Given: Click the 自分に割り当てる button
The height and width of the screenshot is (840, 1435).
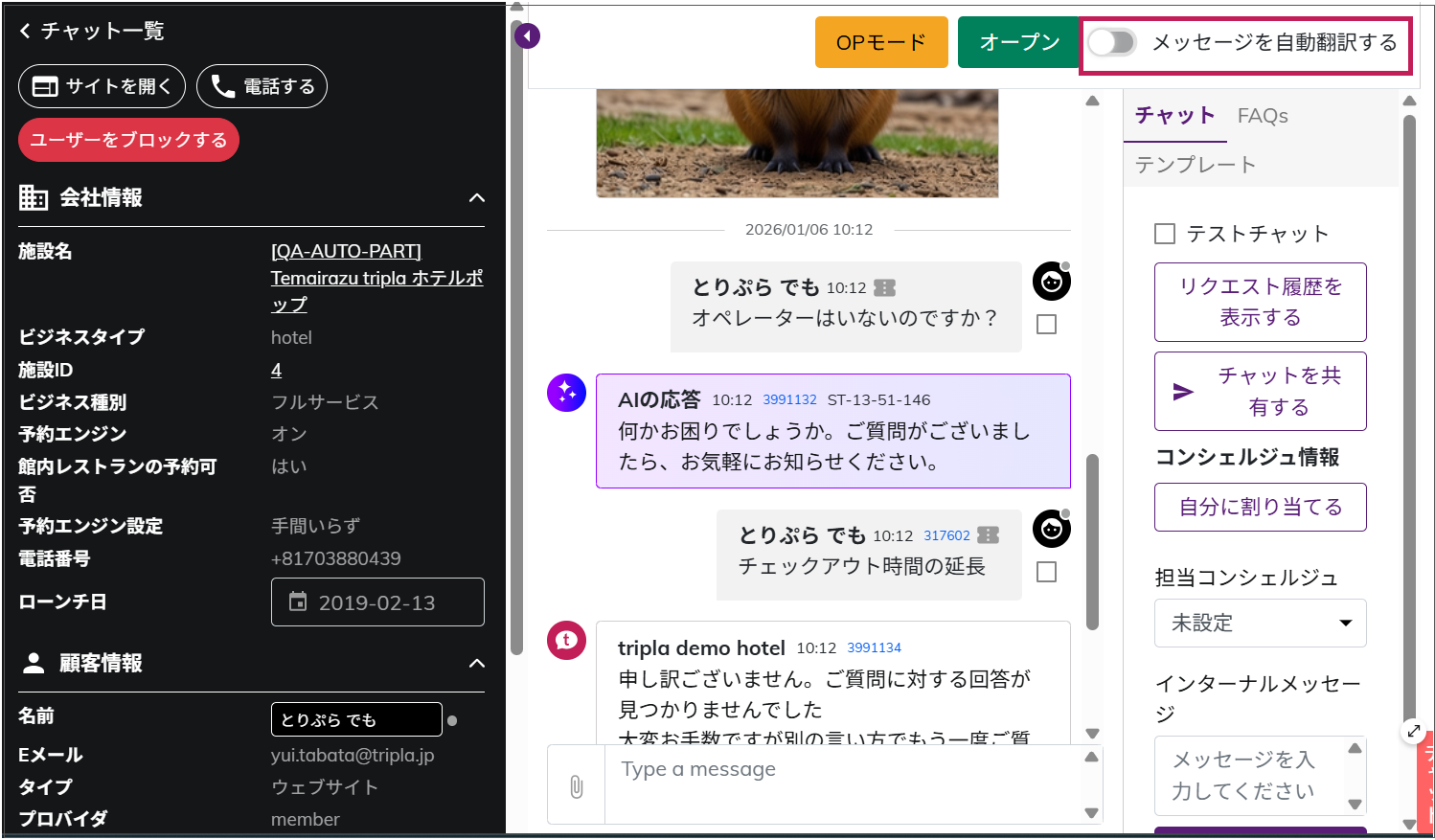Looking at the screenshot, I should [x=1260, y=507].
